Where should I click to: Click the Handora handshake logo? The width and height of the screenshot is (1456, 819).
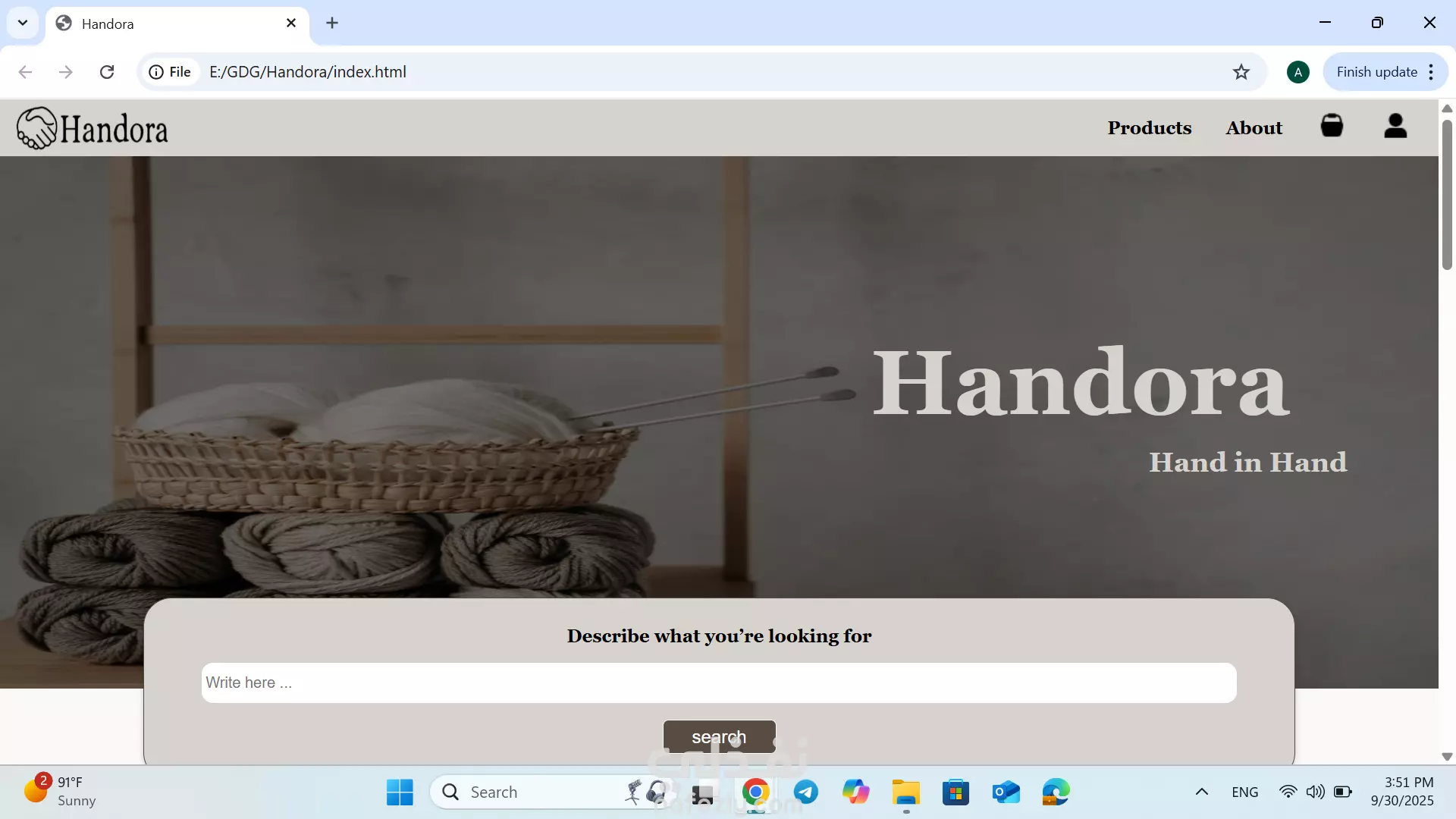[x=36, y=128]
